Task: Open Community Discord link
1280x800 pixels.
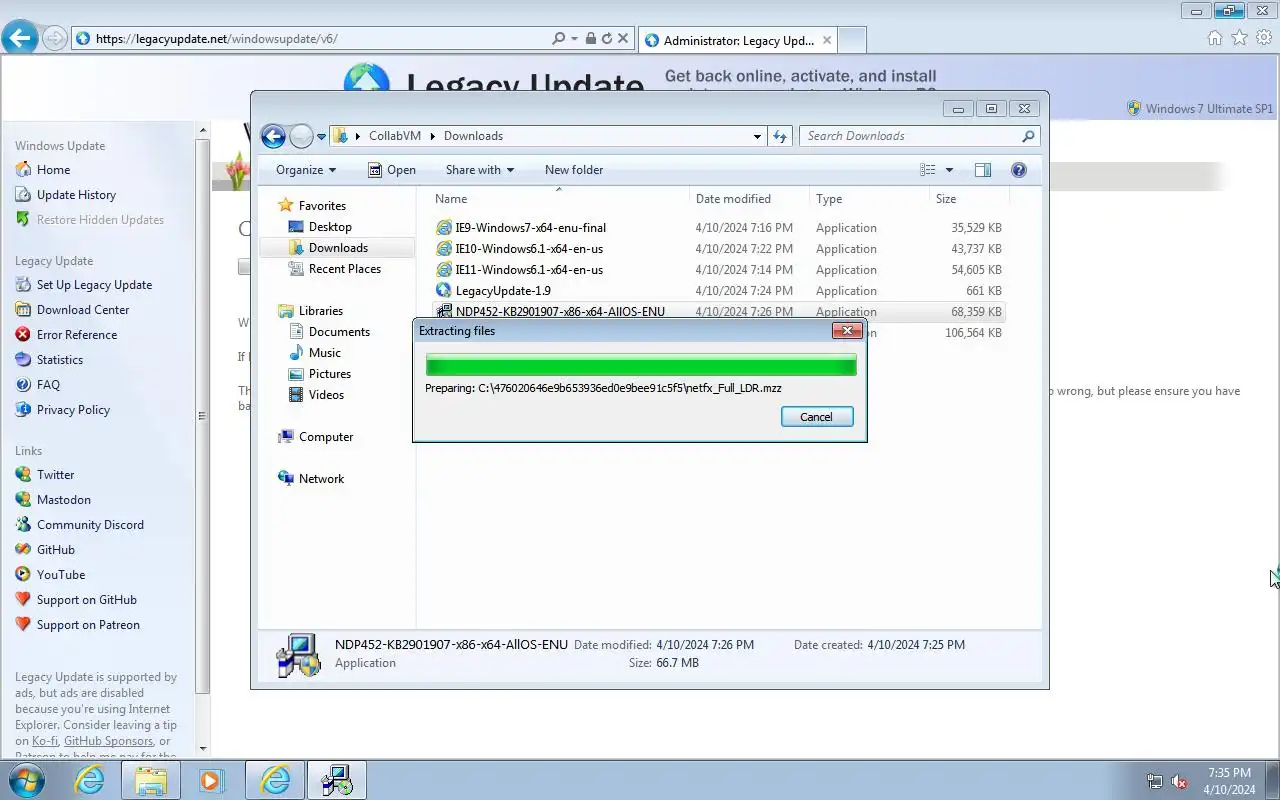Action: [x=90, y=525]
